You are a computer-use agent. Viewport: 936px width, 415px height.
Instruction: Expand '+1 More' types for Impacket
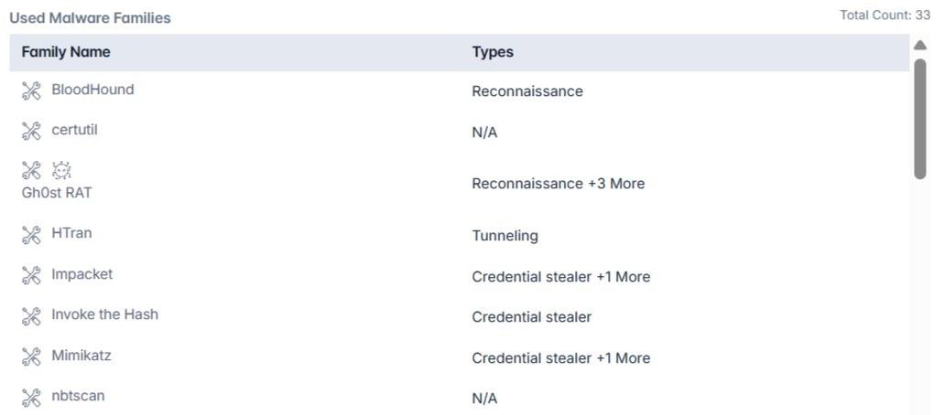pyautogui.click(x=622, y=276)
